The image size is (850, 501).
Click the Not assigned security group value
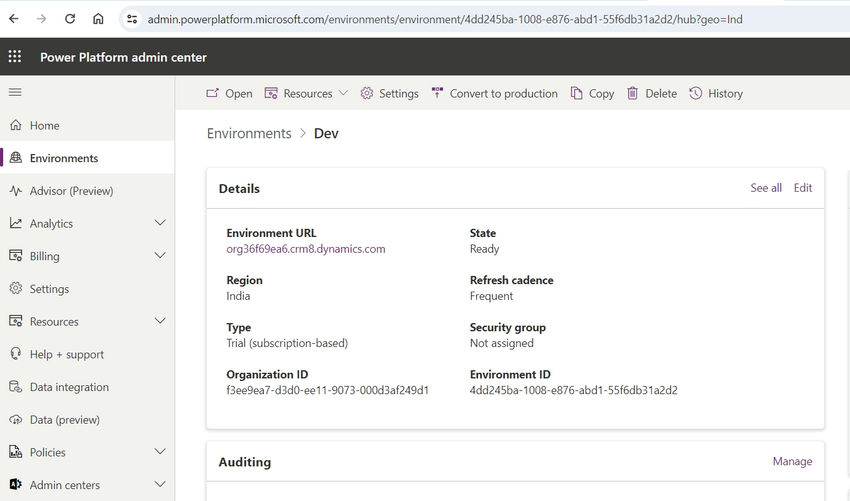(x=501, y=343)
